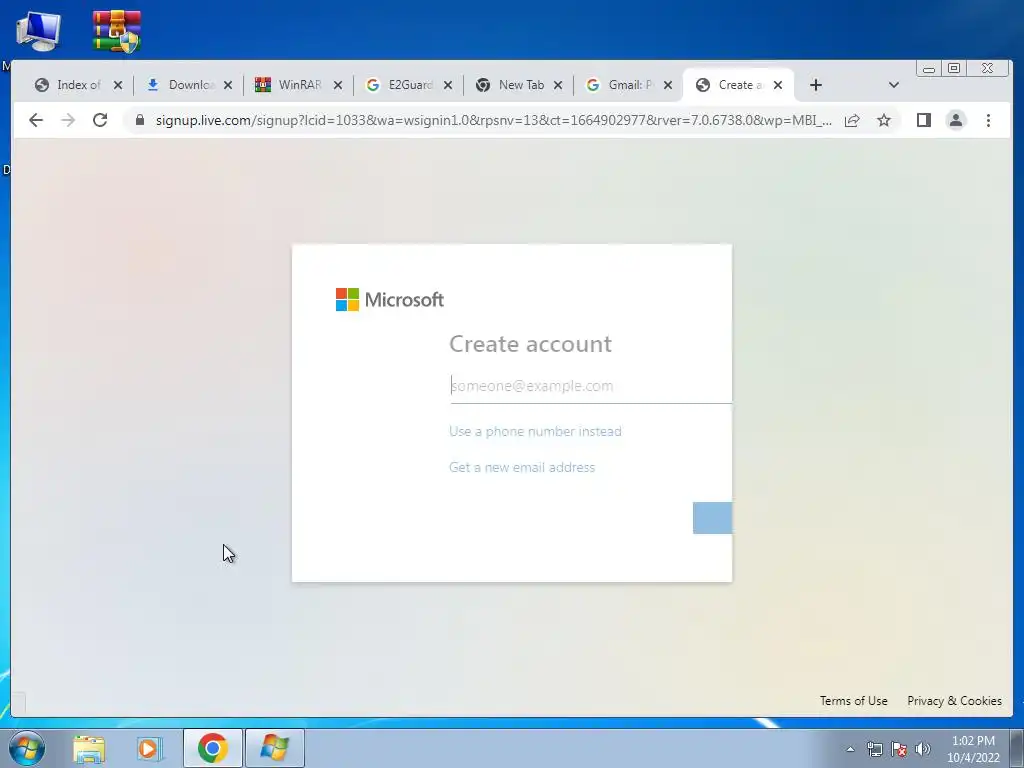Minimize the Chrome window
Screen dimensions: 1024x768
[929, 69]
